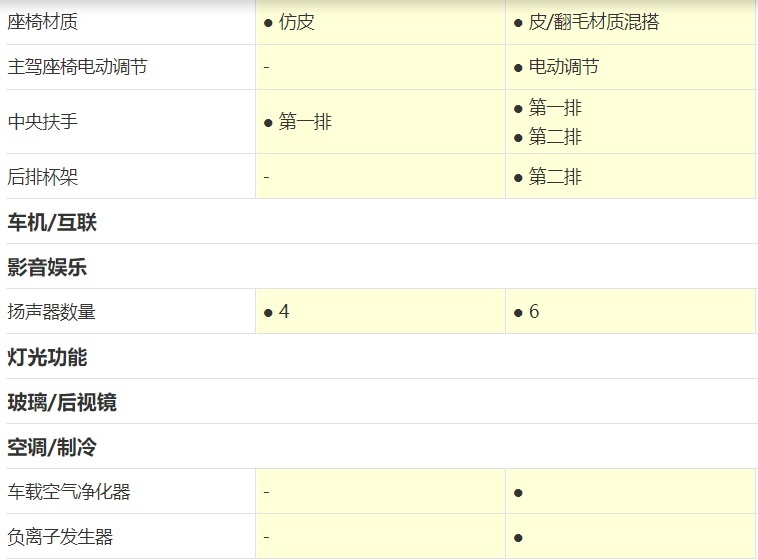This screenshot has height=560, width=758.
Task: Click the dash in 车载空气净化器 row
Action: (266, 492)
